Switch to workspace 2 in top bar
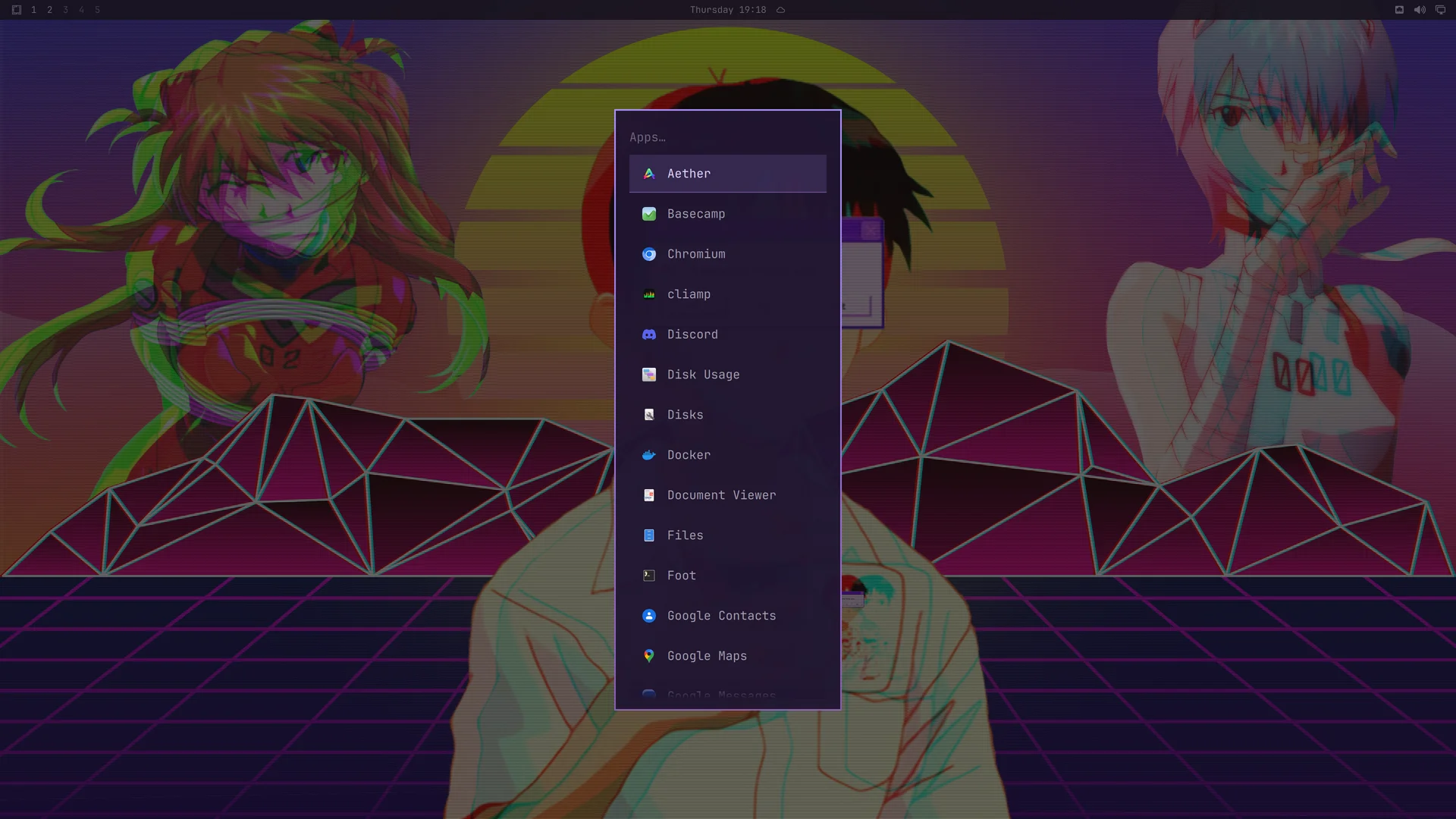 [49, 10]
